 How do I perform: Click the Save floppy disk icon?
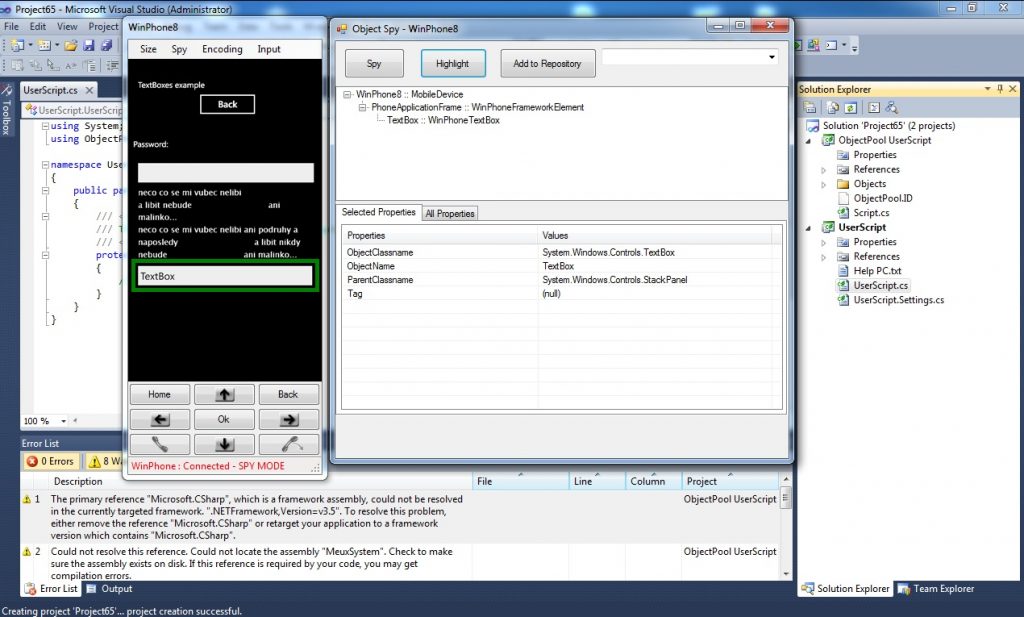pyautogui.click(x=88, y=45)
